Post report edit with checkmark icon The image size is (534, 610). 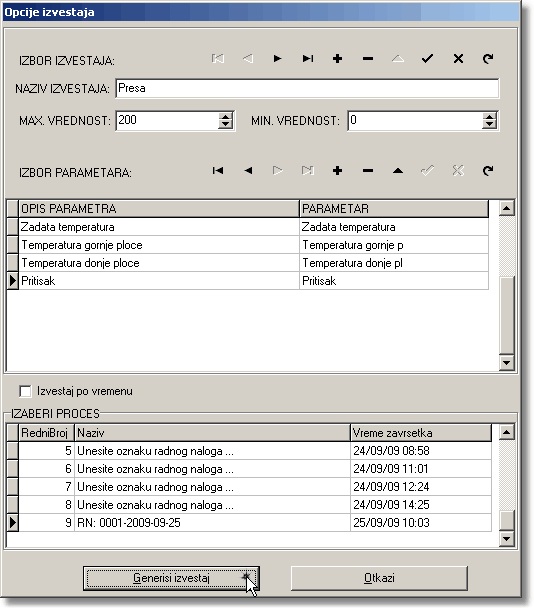click(427, 59)
